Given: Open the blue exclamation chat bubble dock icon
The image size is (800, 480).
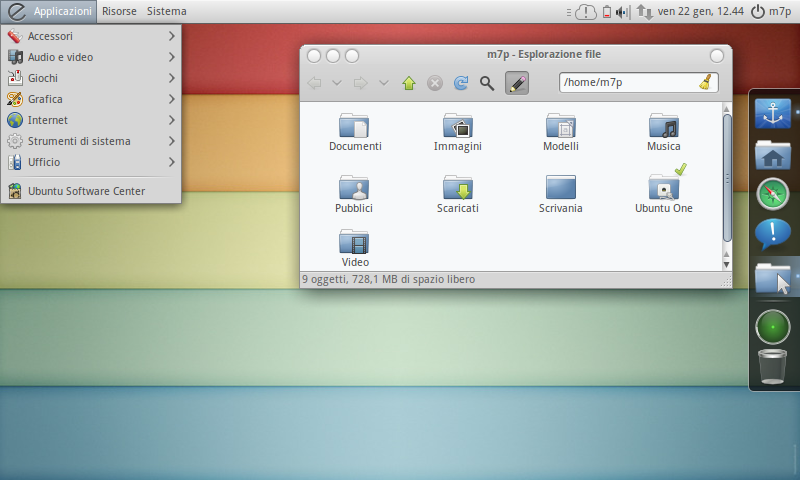Looking at the screenshot, I should click(773, 235).
